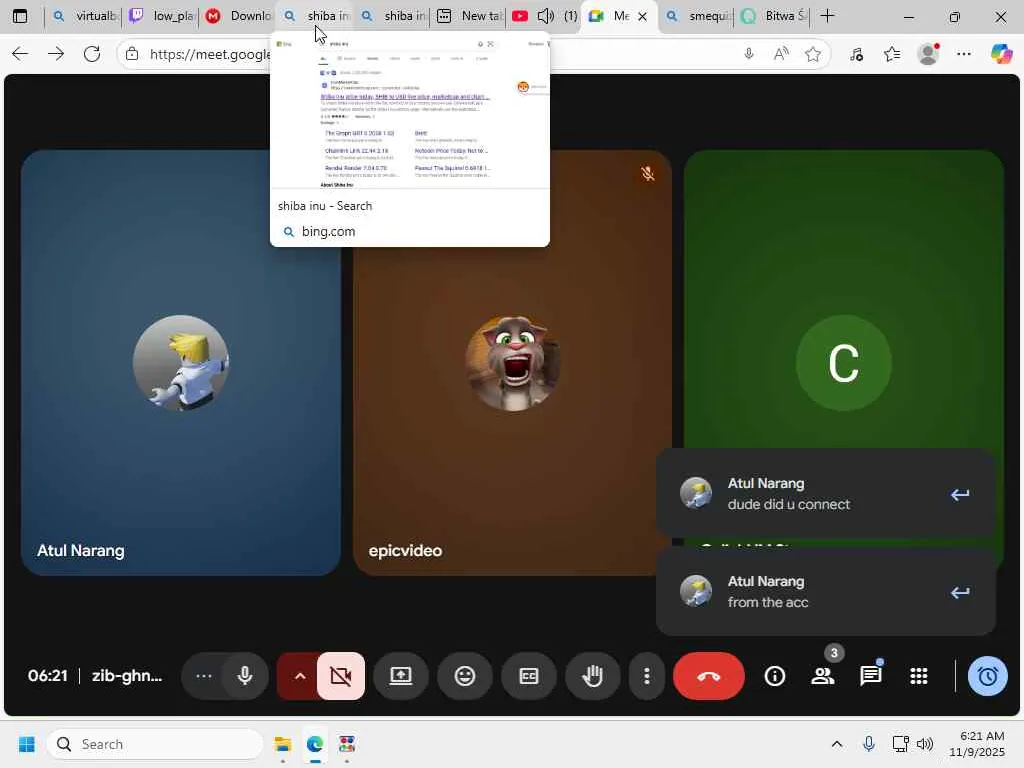This screenshot has width=1024, height=768.
Task: Add this page to favorites star
Action: click(x=812, y=54)
